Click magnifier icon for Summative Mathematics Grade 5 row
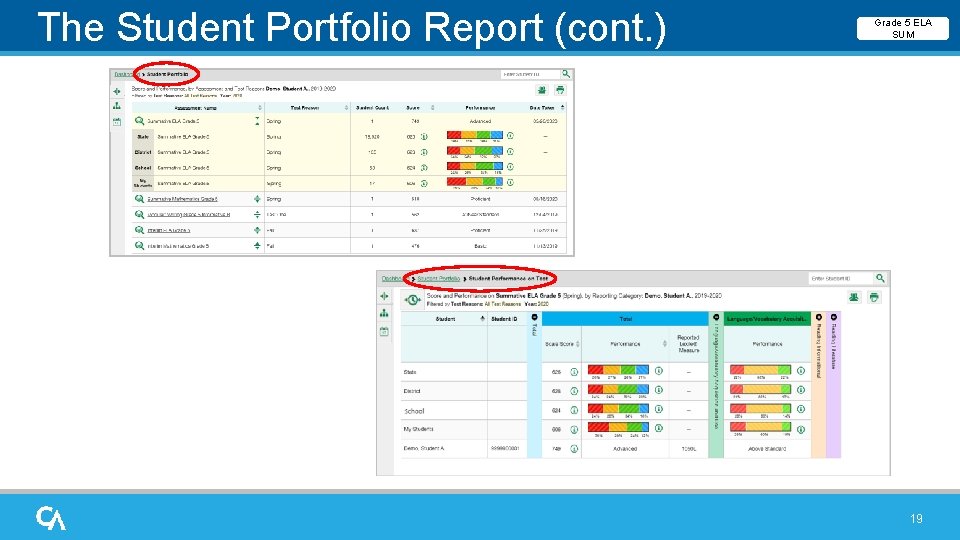The image size is (960, 540). tap(139, 198)
